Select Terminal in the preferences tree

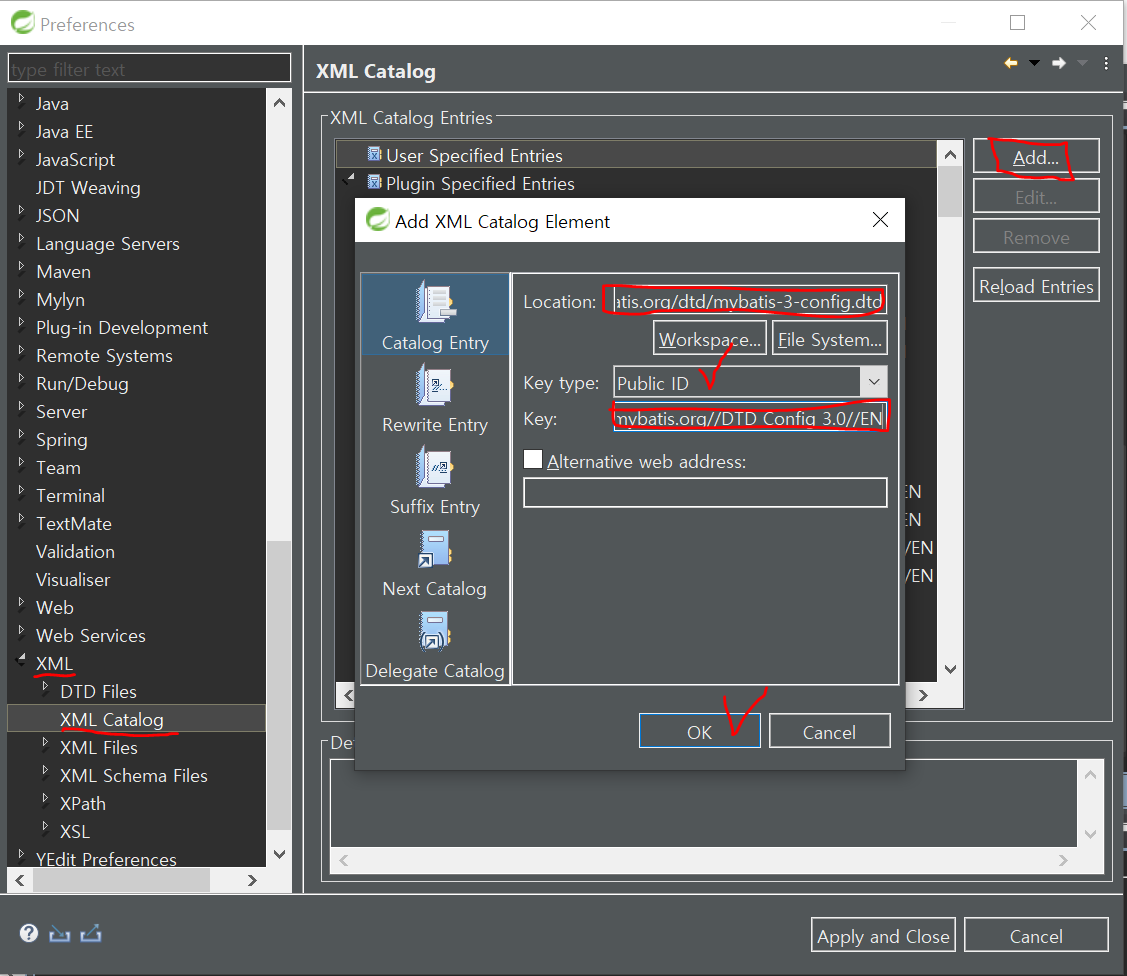click(x=70, y=495)
